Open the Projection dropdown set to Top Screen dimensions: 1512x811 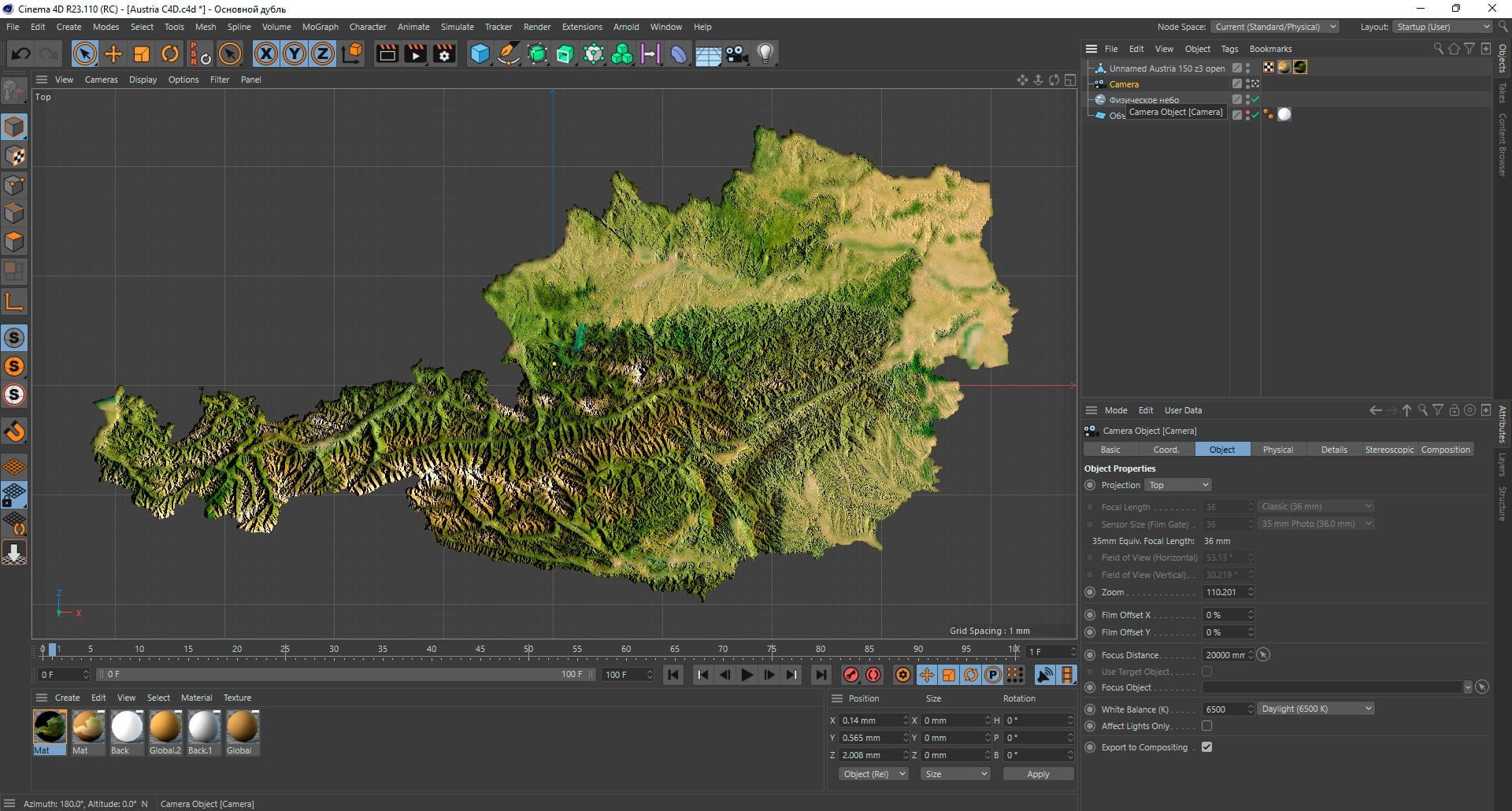coord(1178,485)
